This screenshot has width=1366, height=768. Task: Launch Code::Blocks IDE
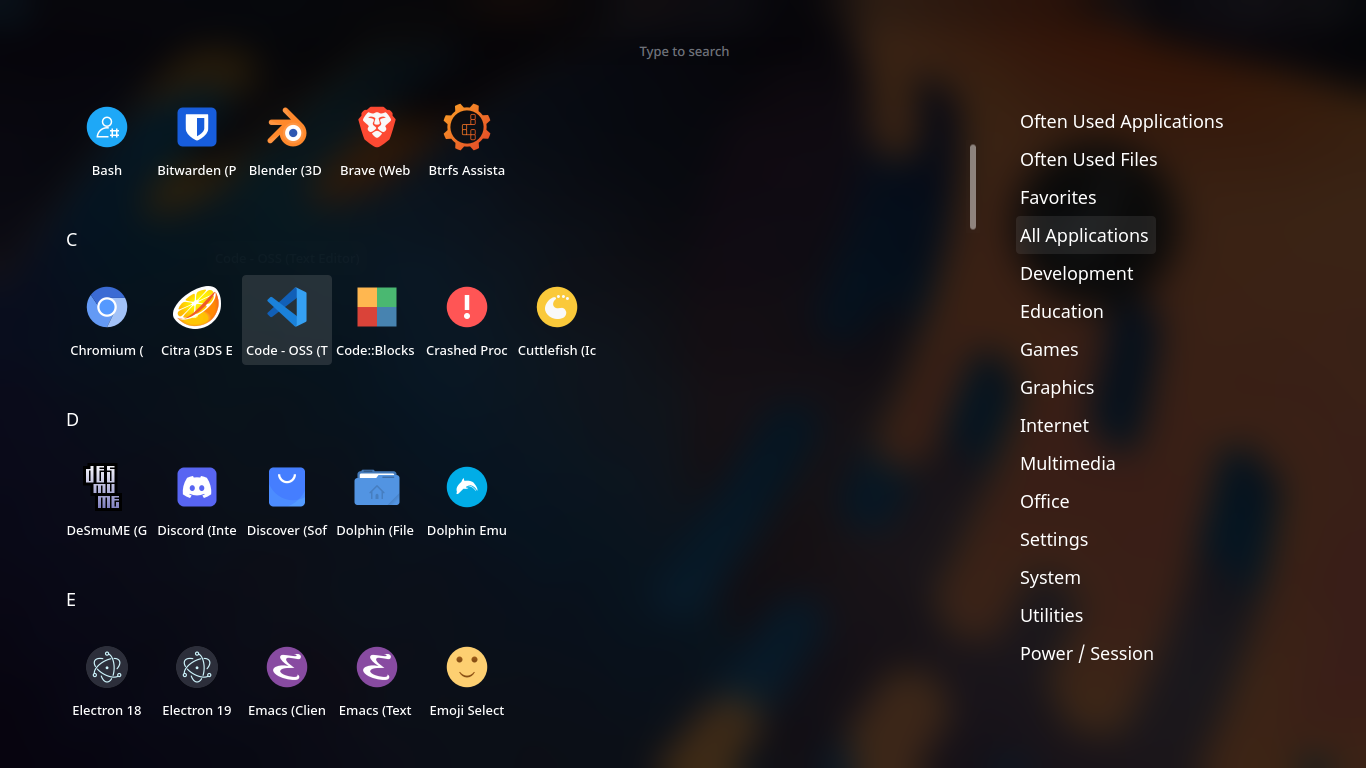(x=377, y=320)
